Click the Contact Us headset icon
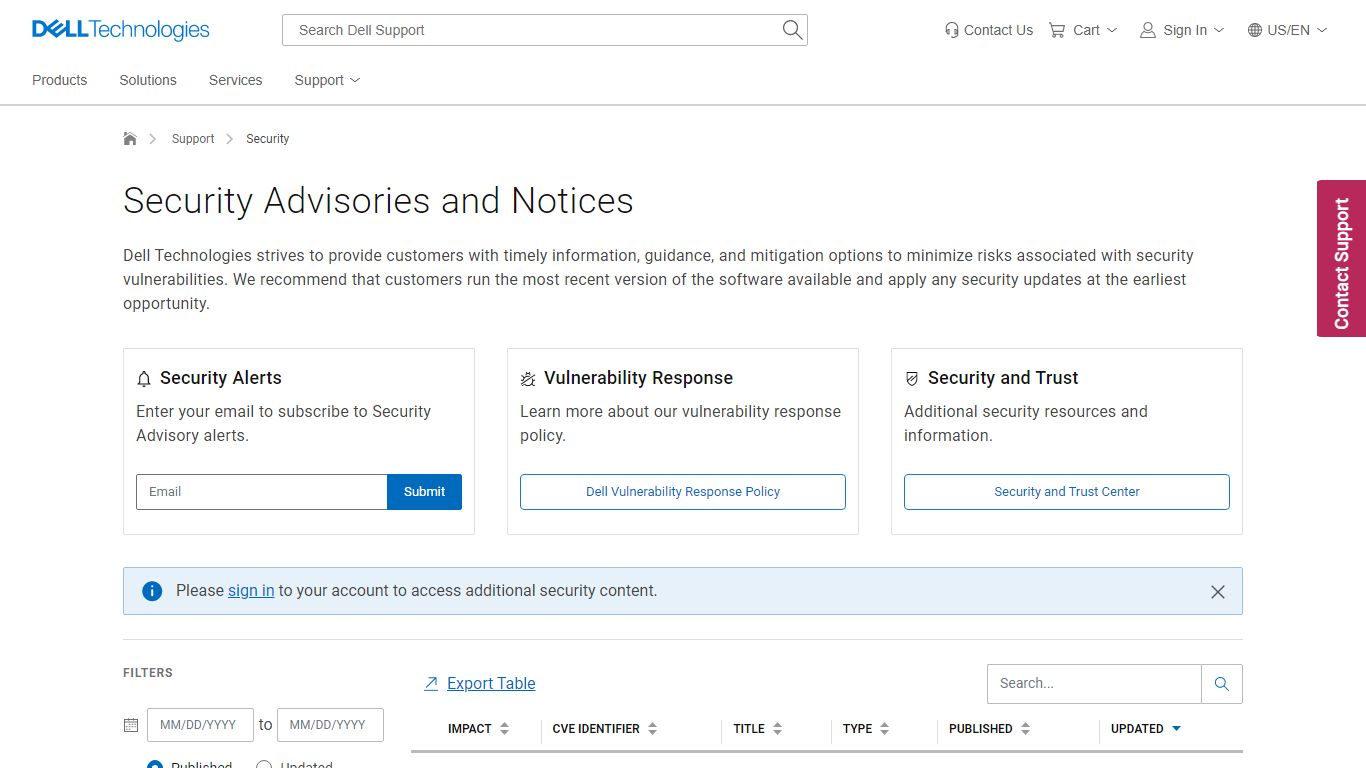 [951, 30]
